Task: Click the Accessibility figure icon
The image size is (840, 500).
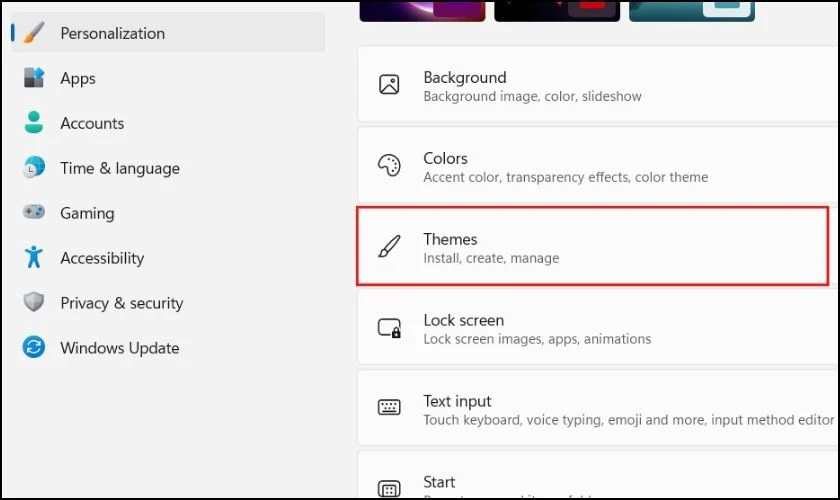Action: (34, 257)
